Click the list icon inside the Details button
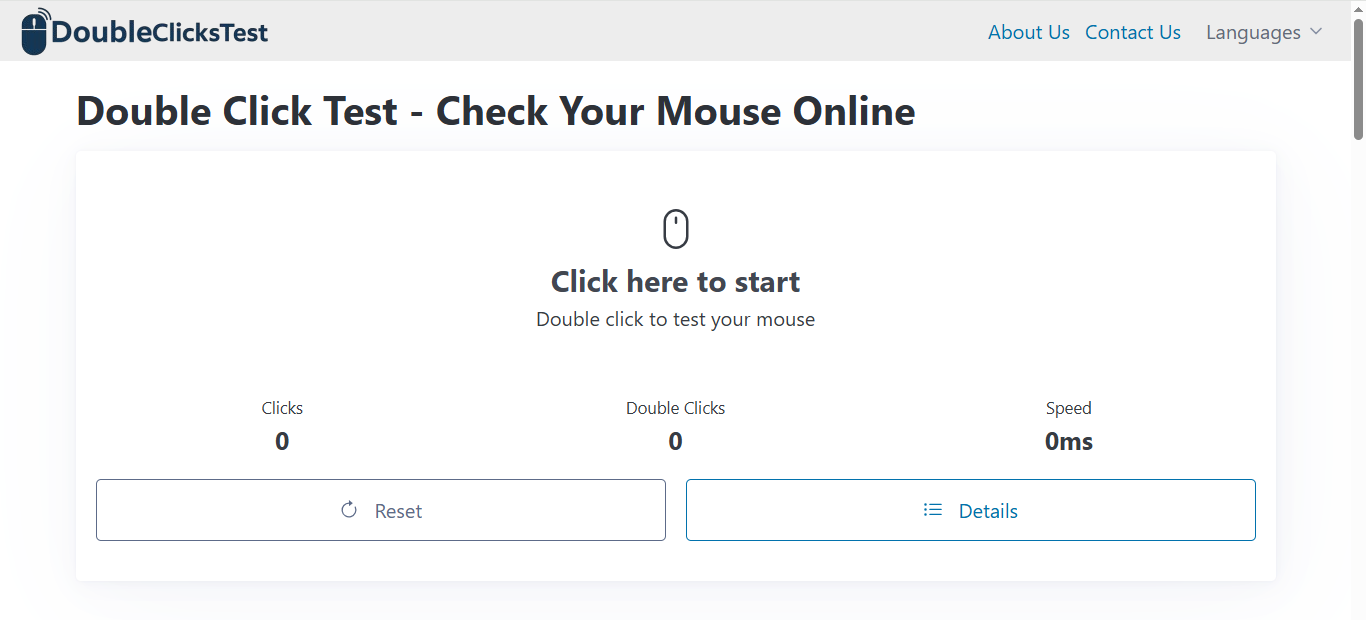 pos(932,510)
